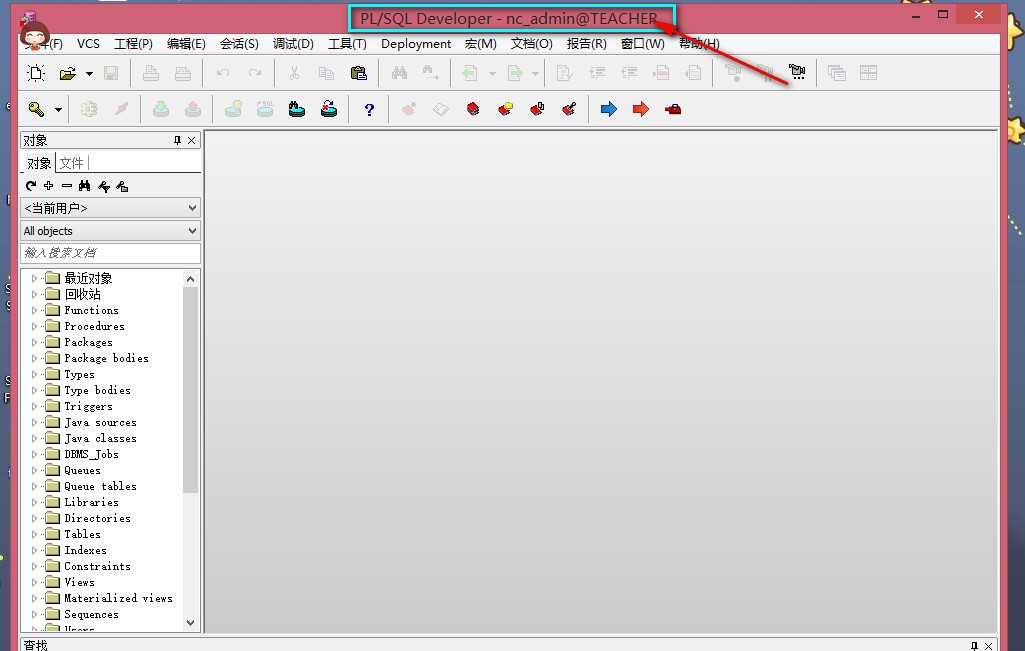
Task: Click the red book with pen icon
Action: pos(569,109)
